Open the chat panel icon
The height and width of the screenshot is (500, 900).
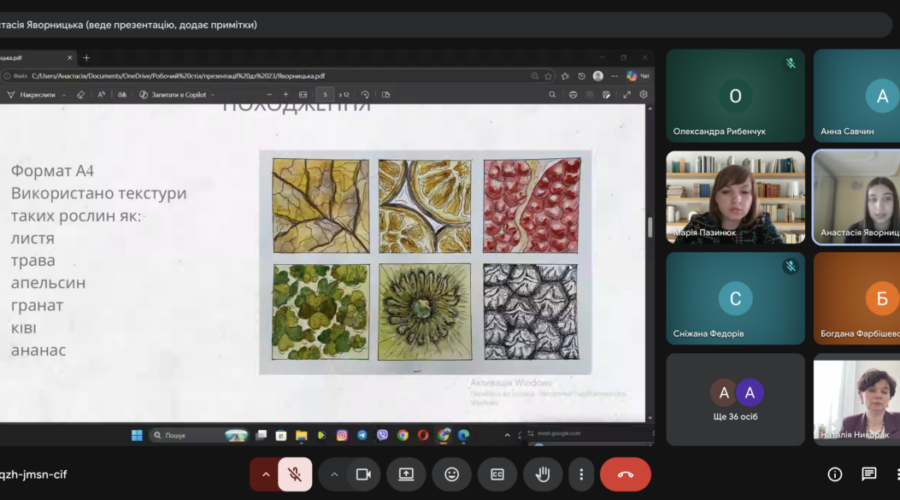point(869,474)
